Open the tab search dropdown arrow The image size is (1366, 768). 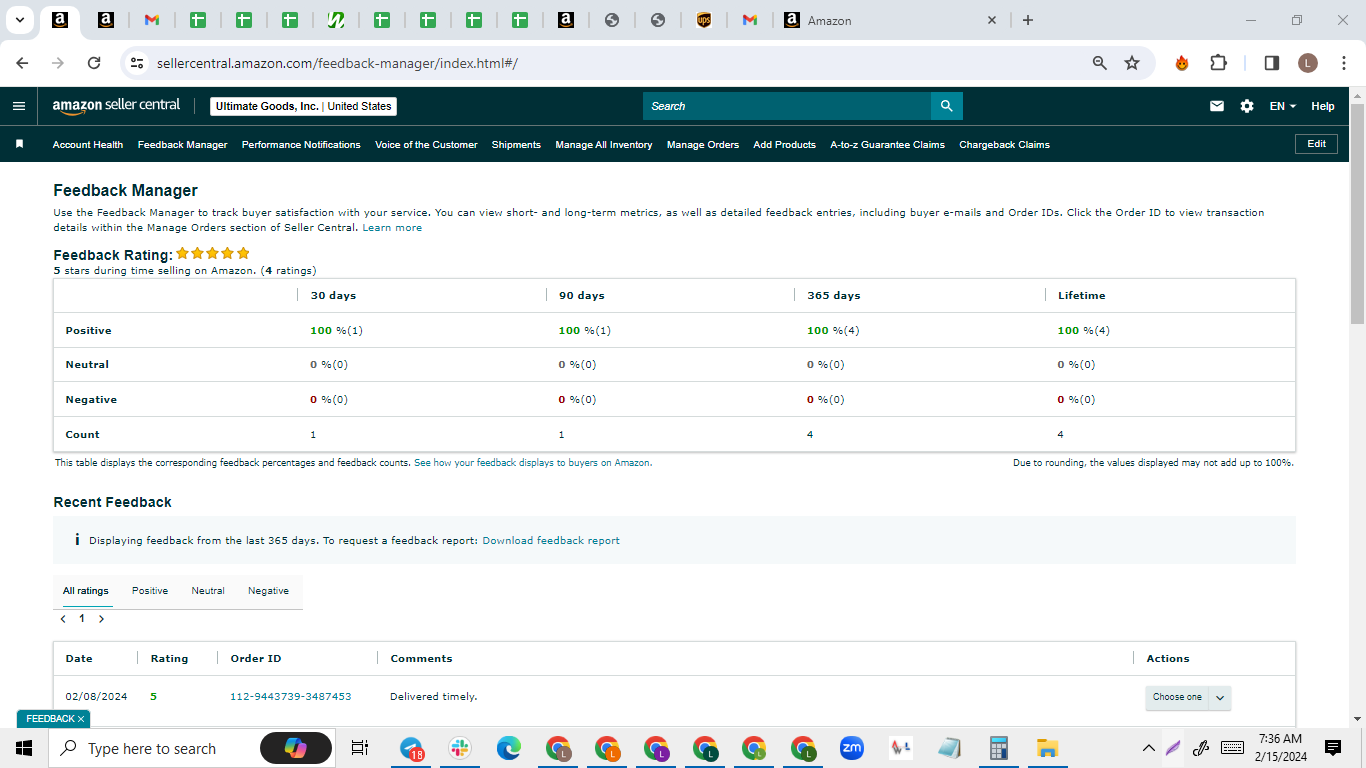19,20
